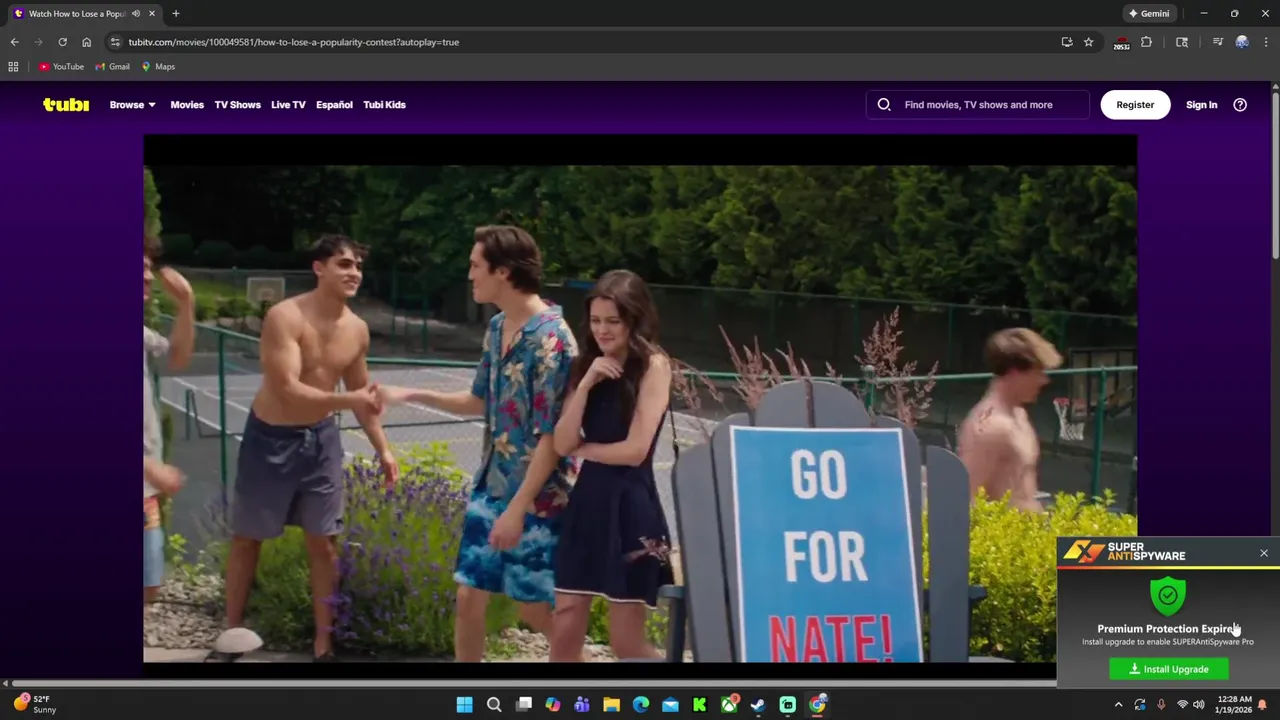Screen dimensions: 1280x720
Task: Click the Sign In link
Action: (1201, 104)
